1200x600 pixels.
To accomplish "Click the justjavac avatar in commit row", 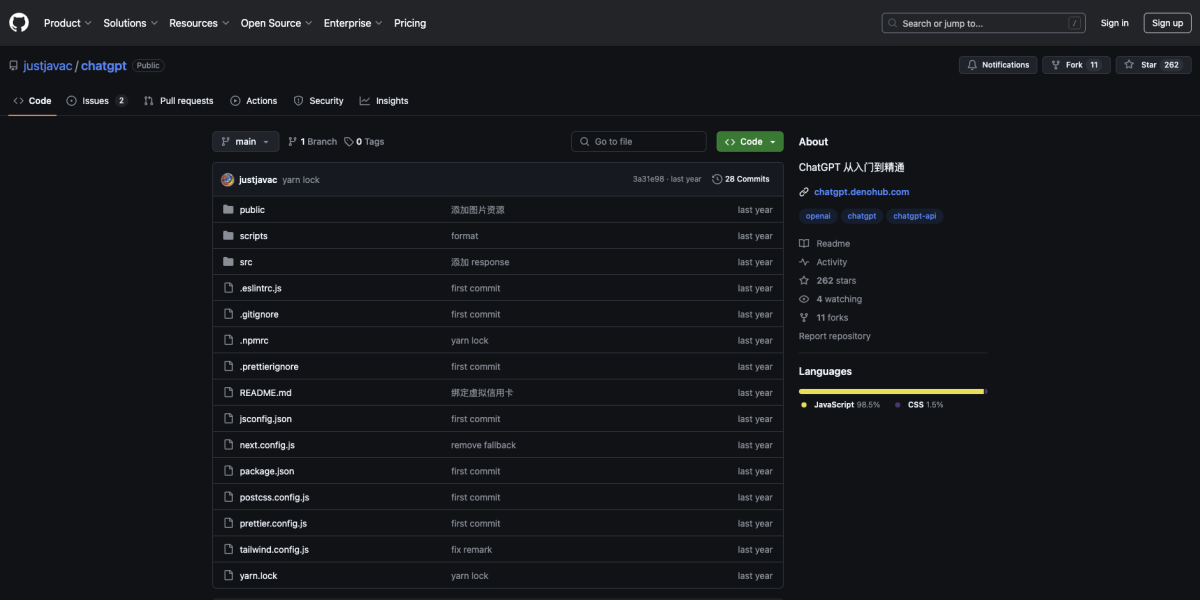I will coord(228,180).
